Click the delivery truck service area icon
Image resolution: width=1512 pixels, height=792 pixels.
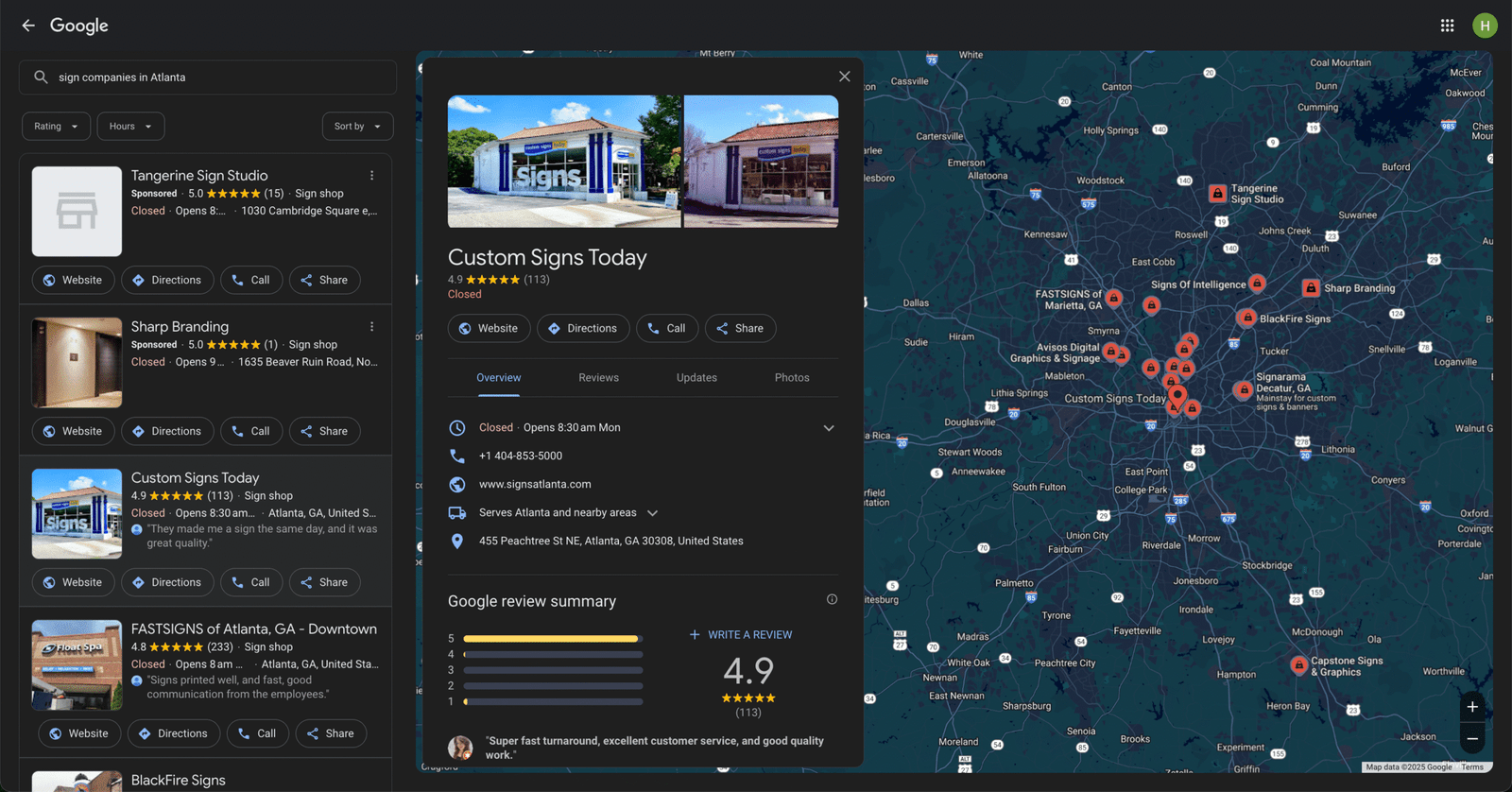pyautogui.click(x=457, y=512)
